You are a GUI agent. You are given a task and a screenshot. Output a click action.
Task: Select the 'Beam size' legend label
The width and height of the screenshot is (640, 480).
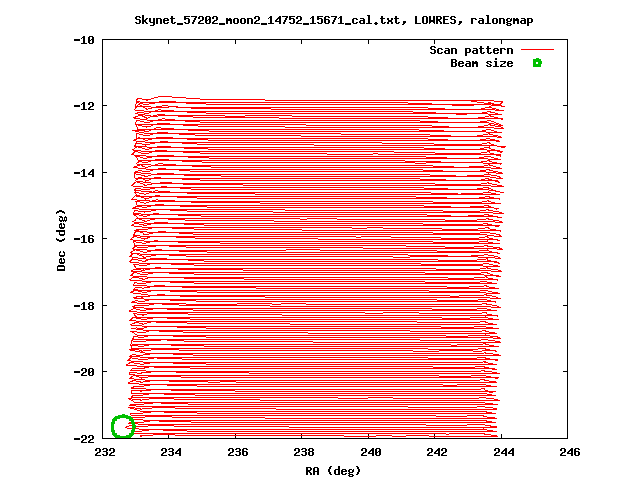point(482,63)
